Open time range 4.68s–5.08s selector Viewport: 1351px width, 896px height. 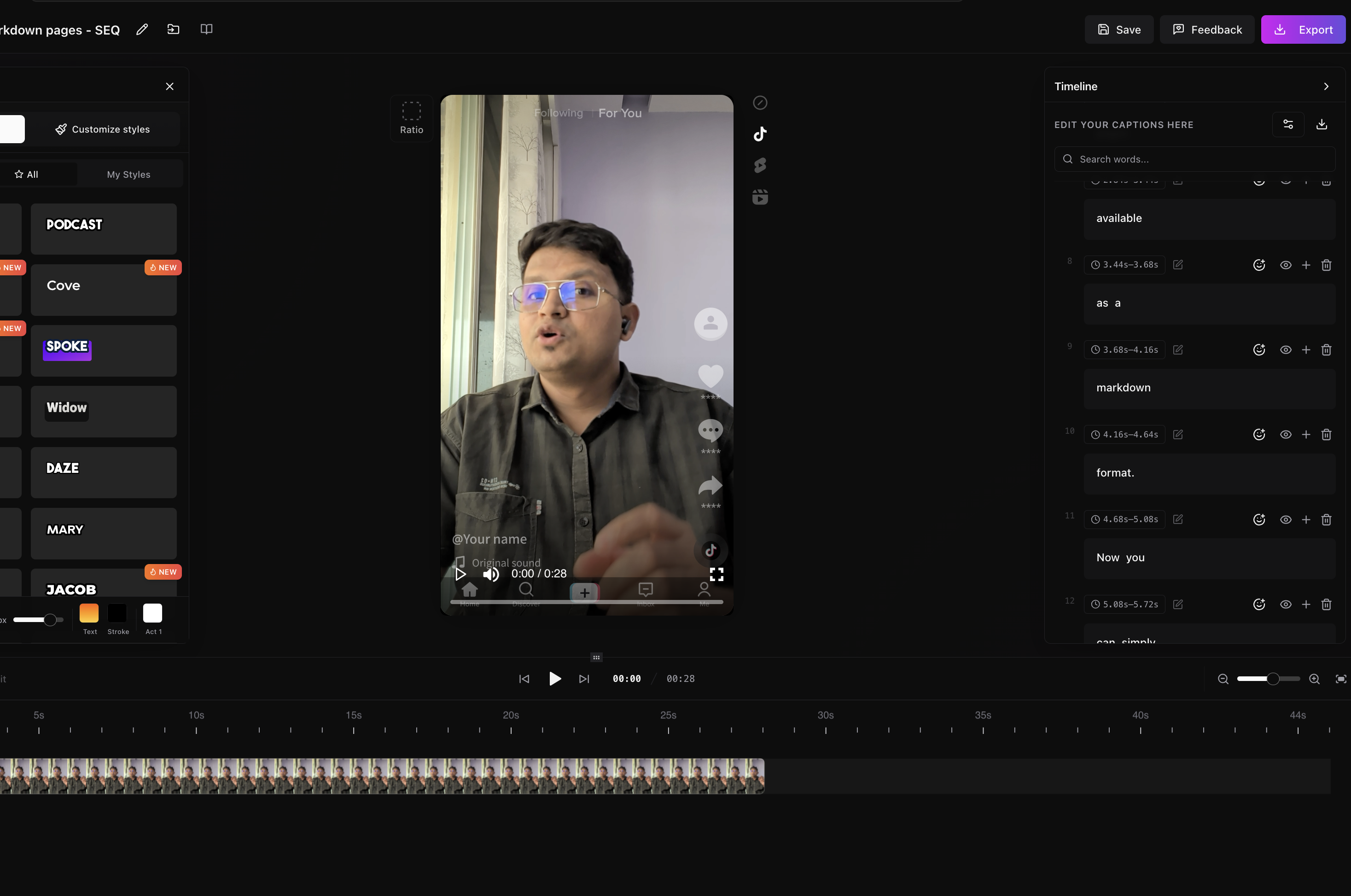(x=1124, y=519)
